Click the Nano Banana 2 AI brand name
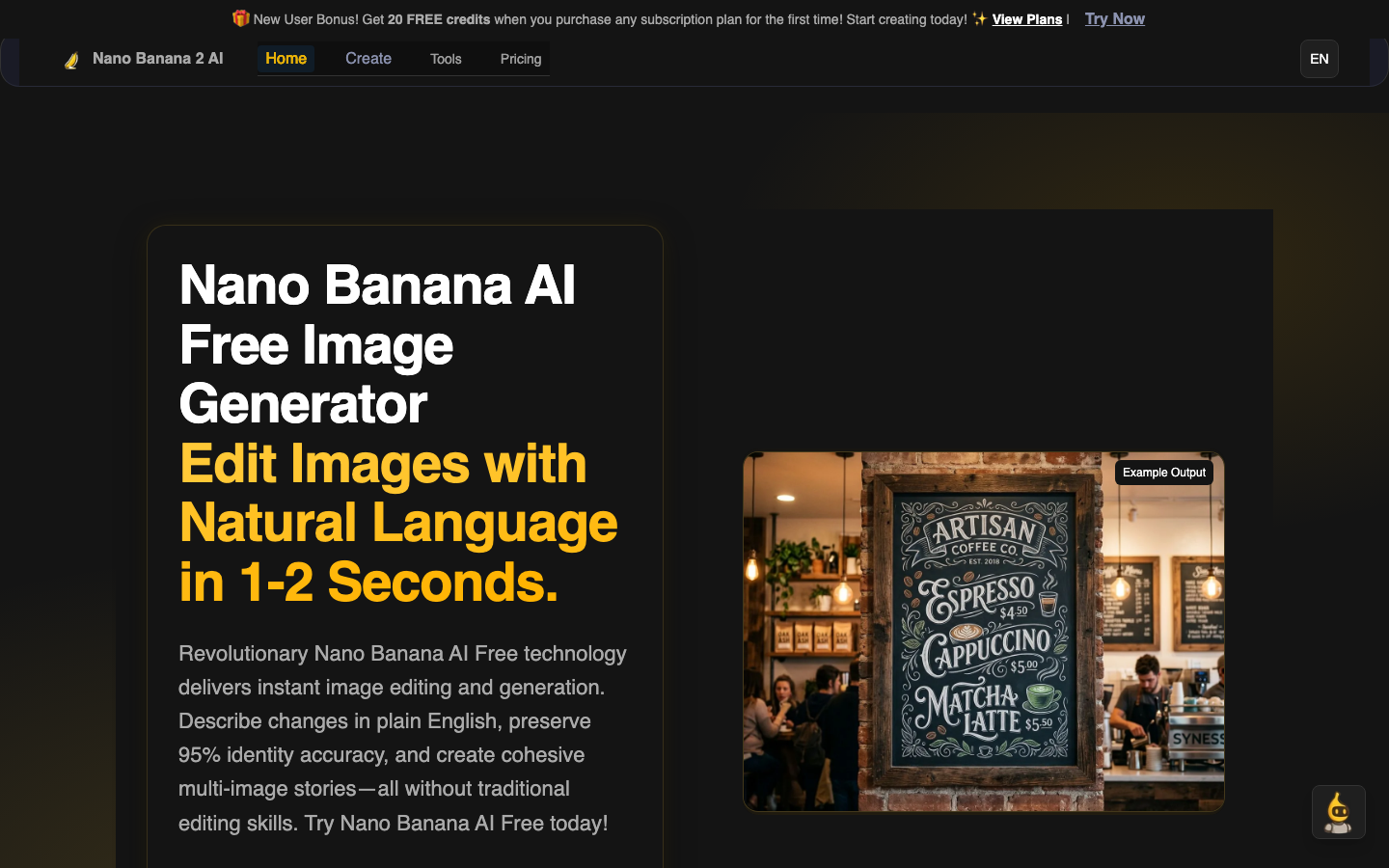 pyautogui.click(x=157, y=59)
